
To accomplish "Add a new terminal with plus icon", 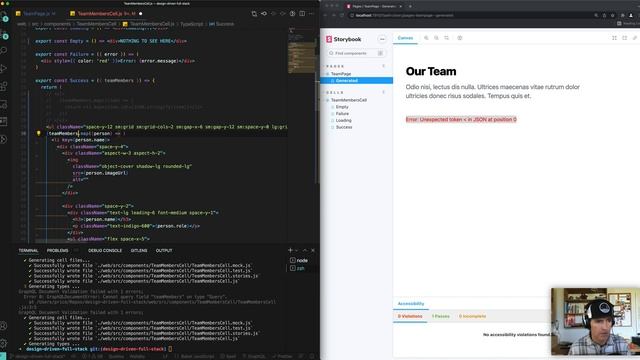I will [x=290, y=250].
